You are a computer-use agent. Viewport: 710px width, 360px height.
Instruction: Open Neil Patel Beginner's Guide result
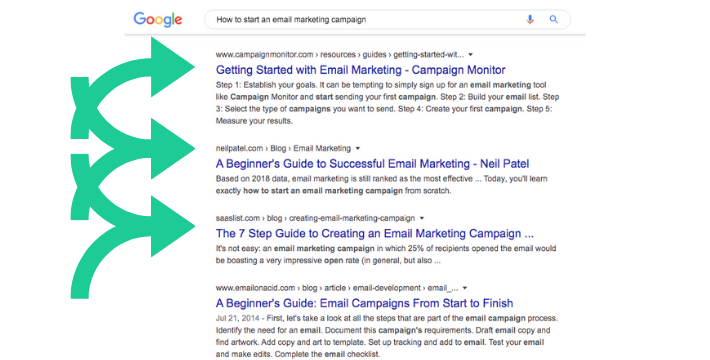(372, 164)
